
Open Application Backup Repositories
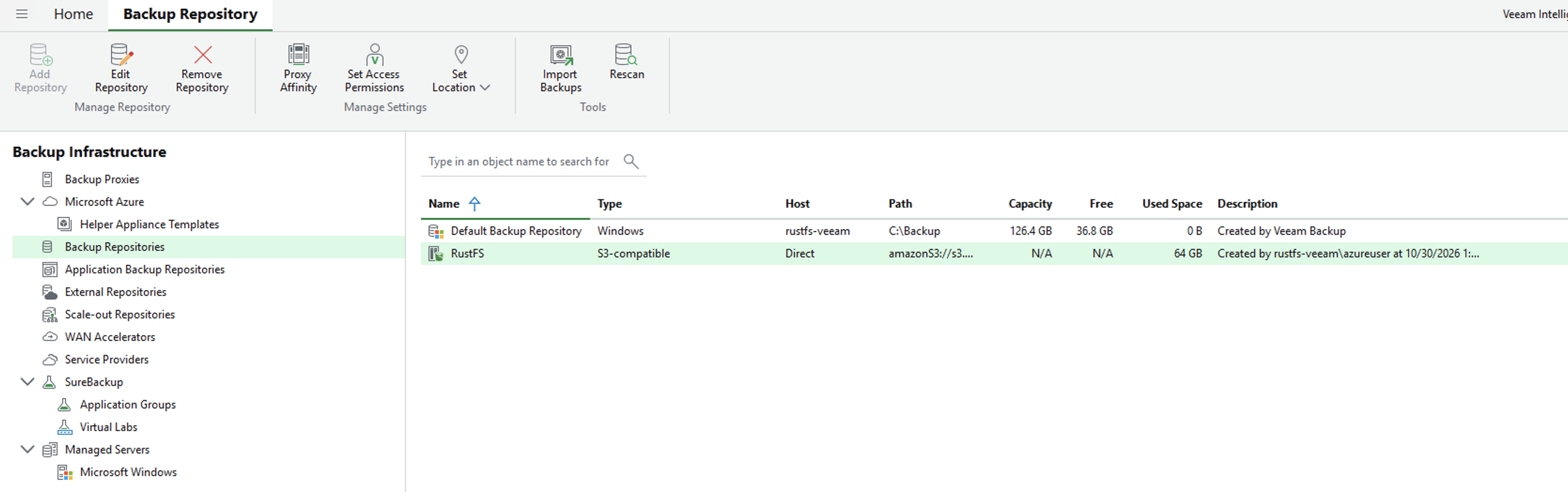[144, 269]
